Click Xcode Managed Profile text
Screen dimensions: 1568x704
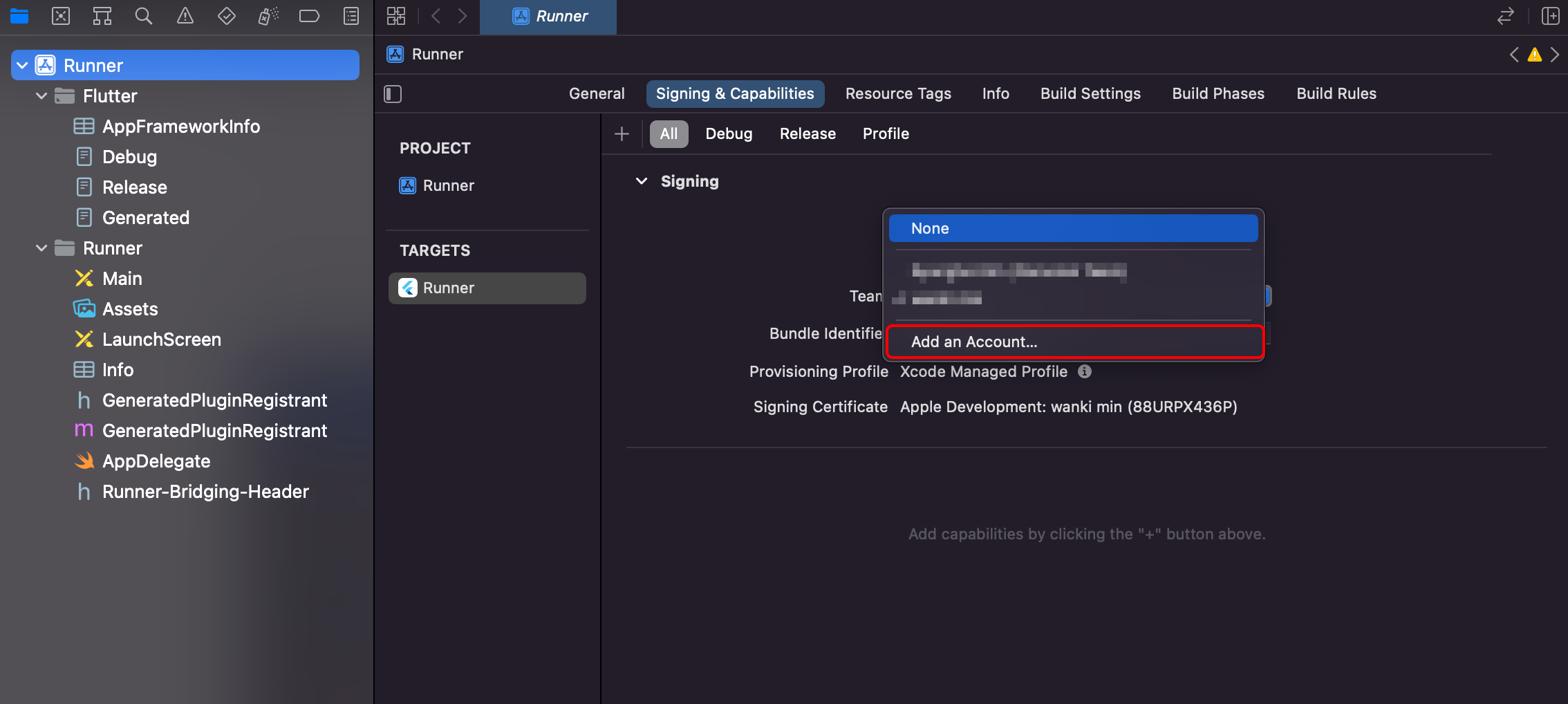984,371
